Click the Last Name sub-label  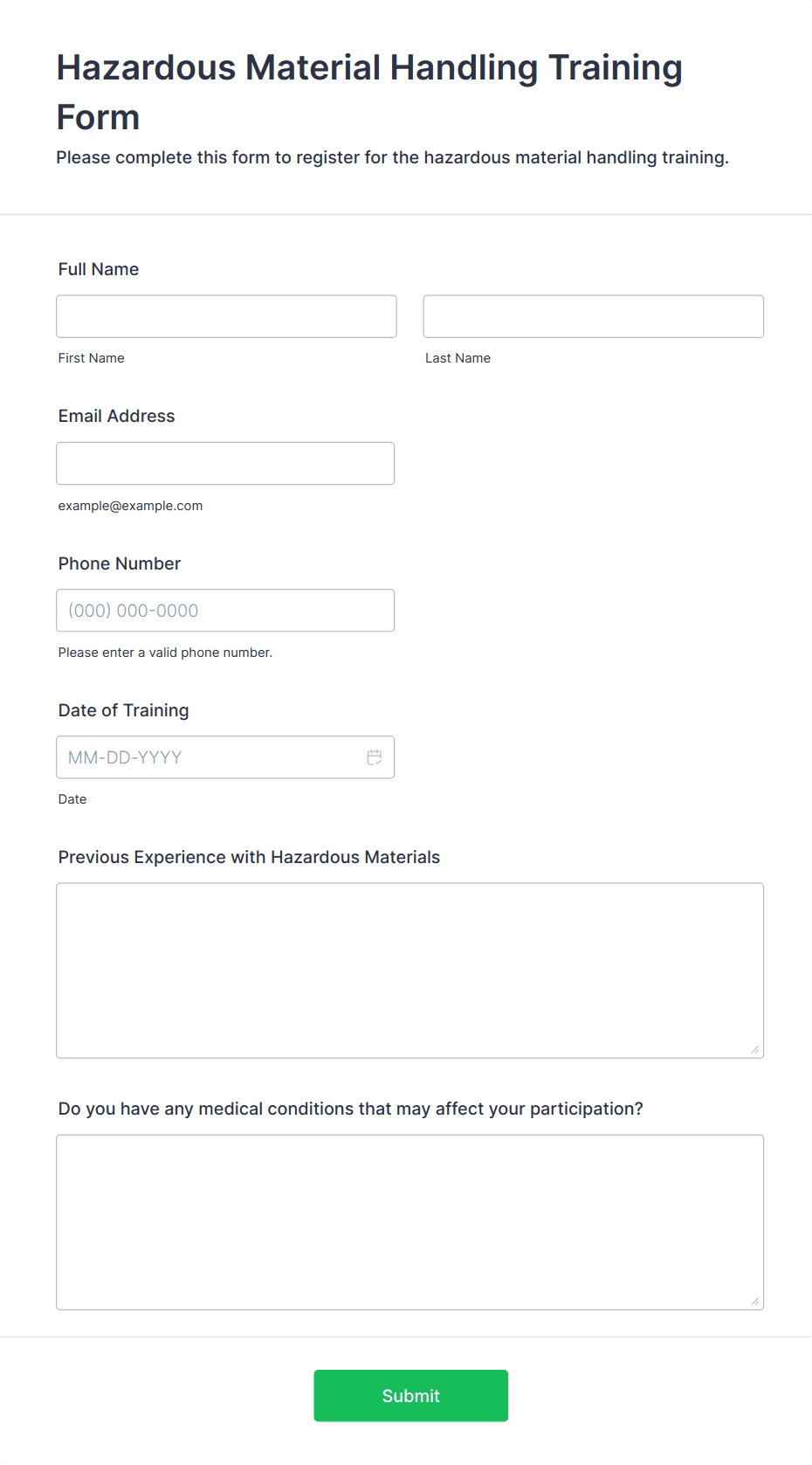tap(458, 358)
